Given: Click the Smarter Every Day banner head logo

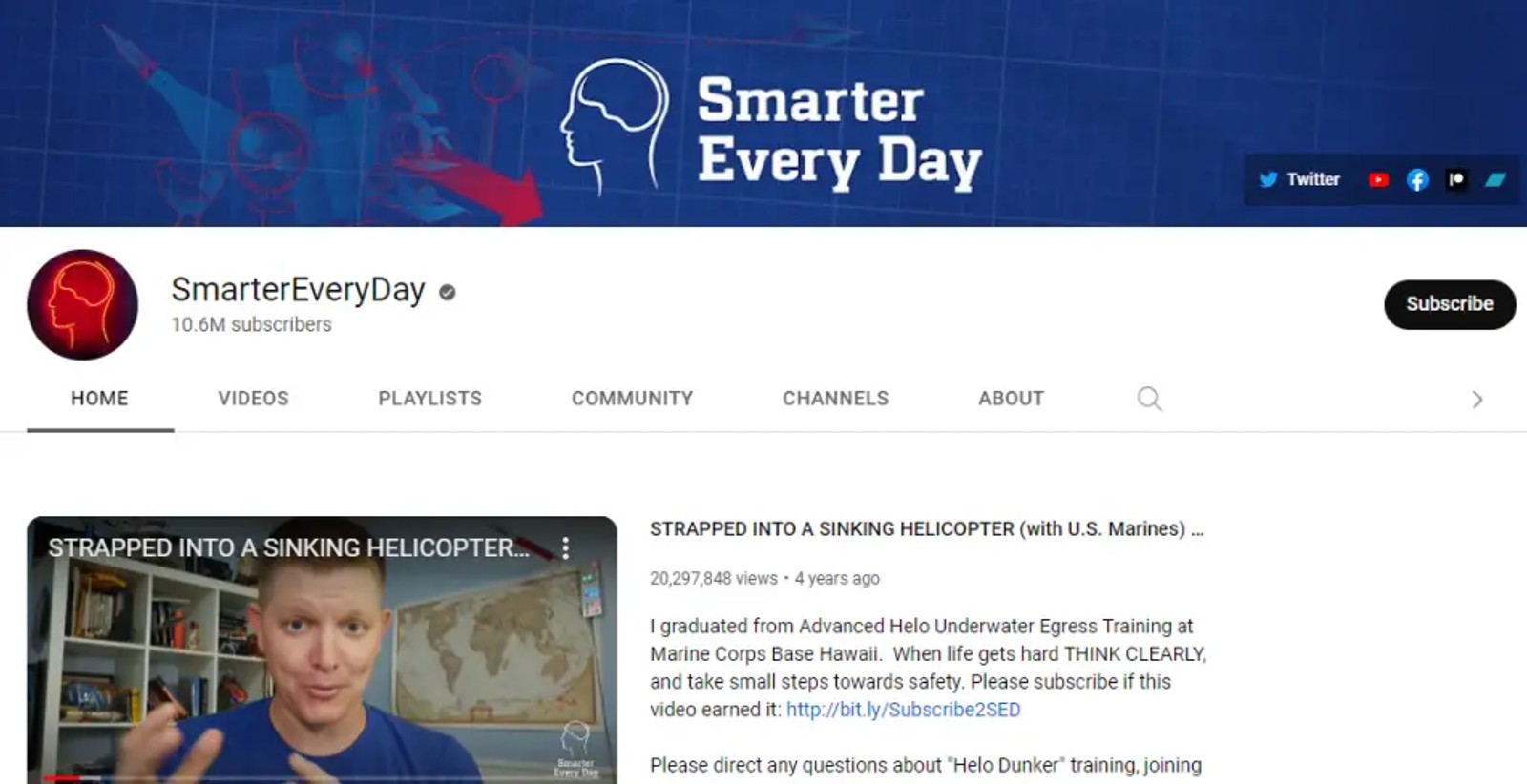Looking at the screenshot, I should 615,127.
